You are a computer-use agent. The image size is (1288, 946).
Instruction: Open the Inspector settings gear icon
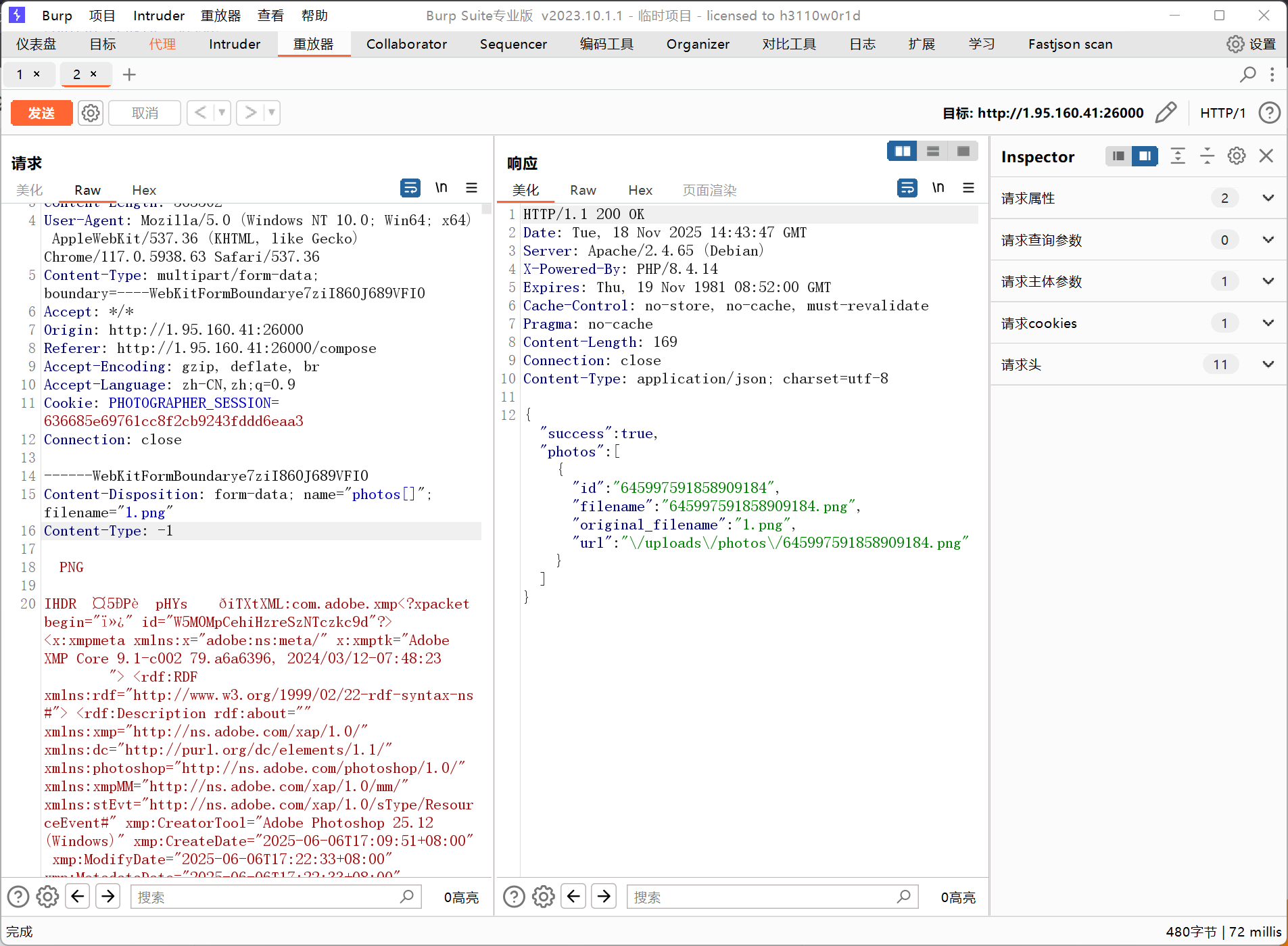pos(1237,156)
